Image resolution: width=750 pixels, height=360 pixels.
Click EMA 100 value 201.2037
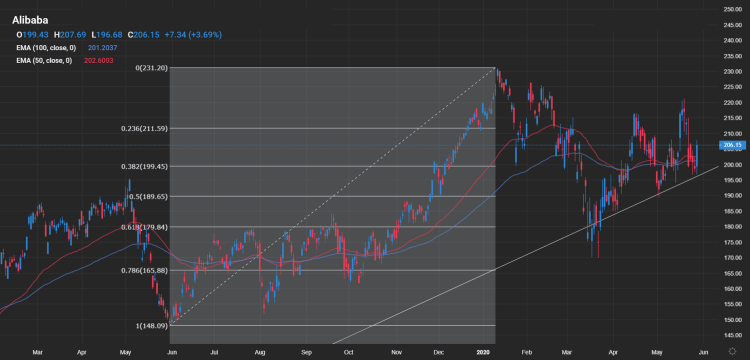(102, 48)
